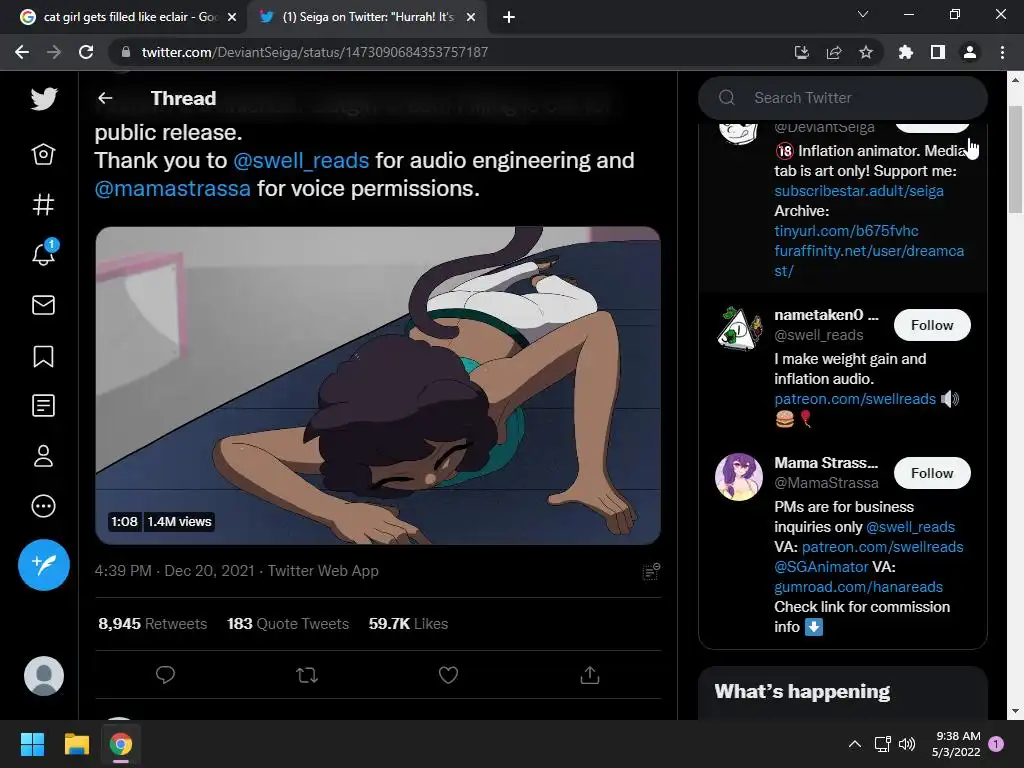The image size is (1024, 768).
Task: Open the Explore hashtag icon
Action: tap(43, 204)
